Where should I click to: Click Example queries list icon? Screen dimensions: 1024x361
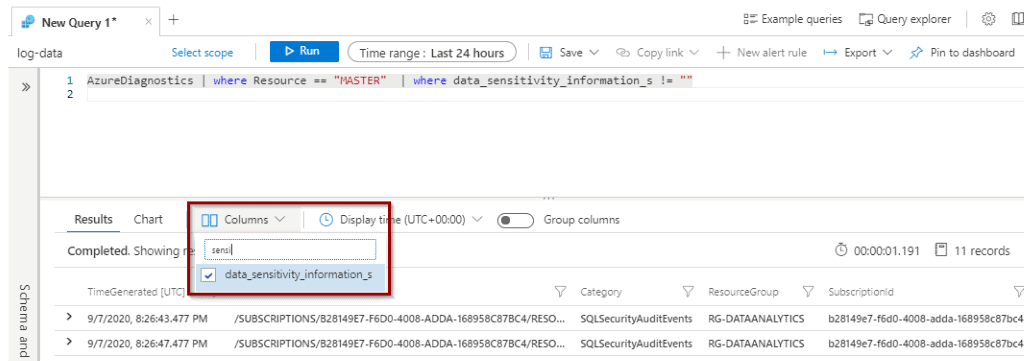(x=750, y=20)
